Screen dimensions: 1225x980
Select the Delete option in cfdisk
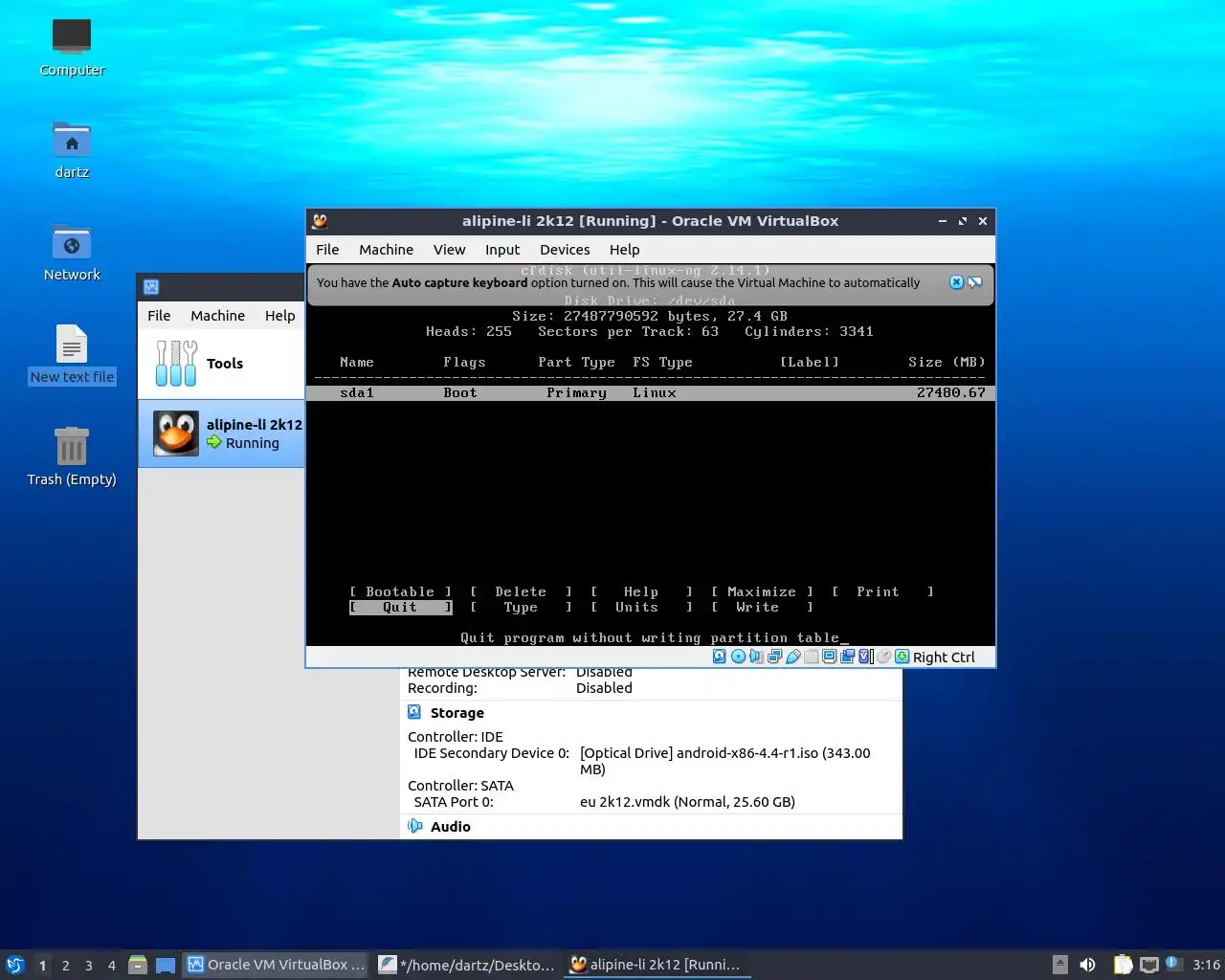click(521, 592)
